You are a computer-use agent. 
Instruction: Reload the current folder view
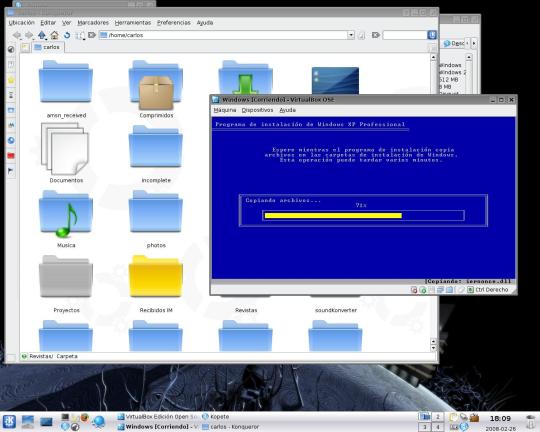(67, 35)
